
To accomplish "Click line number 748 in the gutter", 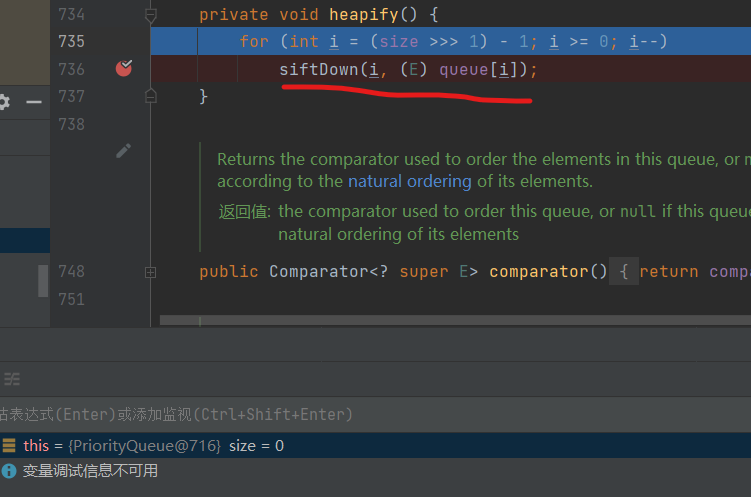I will [71, 272].
